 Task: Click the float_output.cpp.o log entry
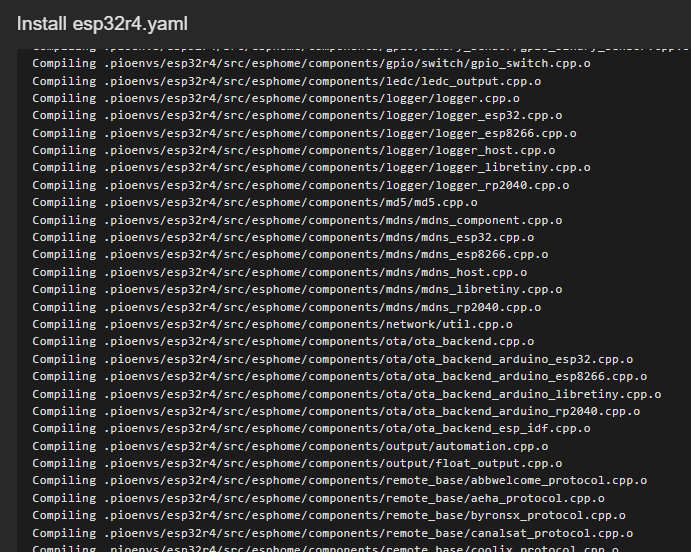tap(297, 463)
